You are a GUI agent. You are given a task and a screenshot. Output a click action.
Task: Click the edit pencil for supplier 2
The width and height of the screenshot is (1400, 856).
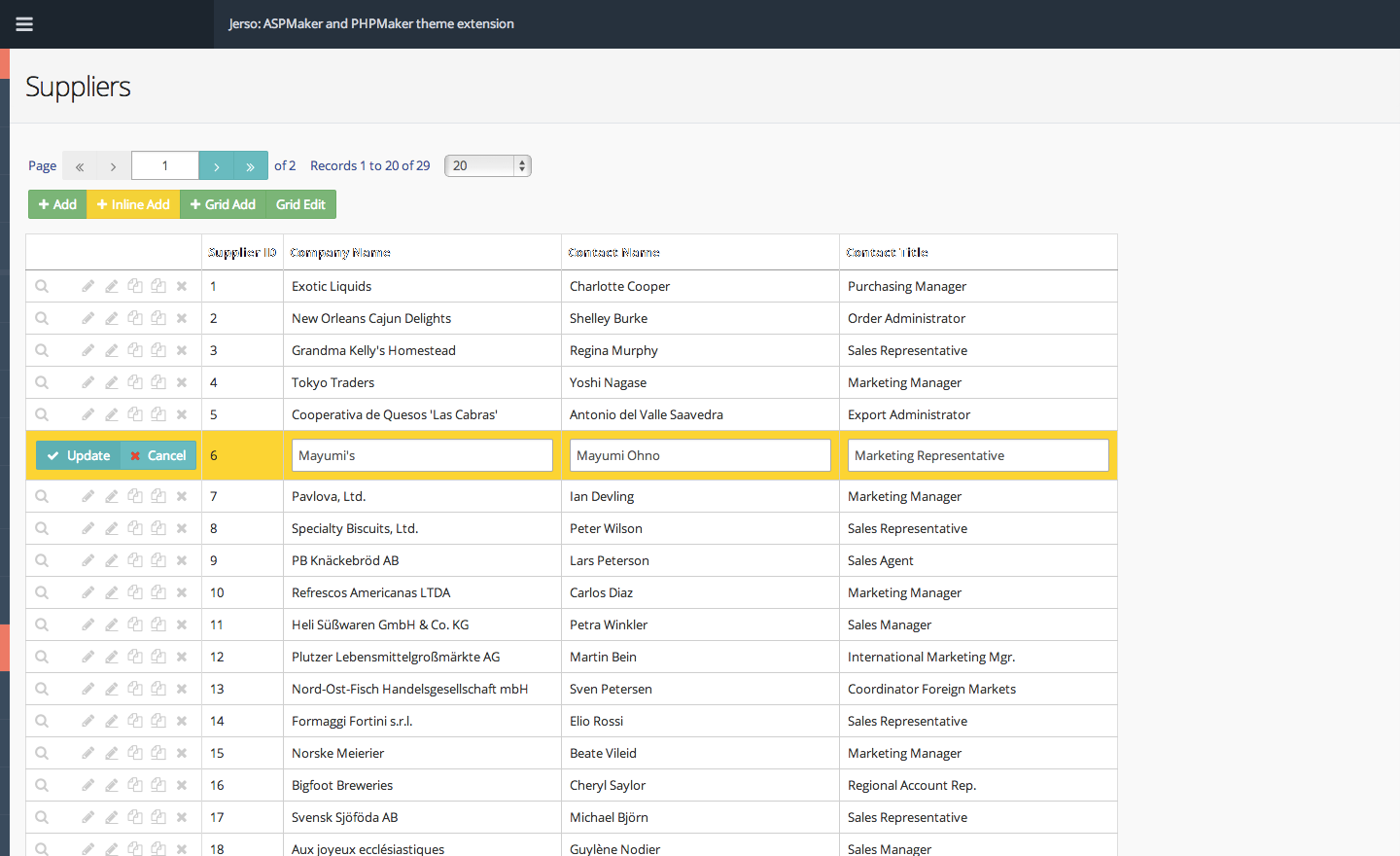pyautogui.click(x=88, y=318)
